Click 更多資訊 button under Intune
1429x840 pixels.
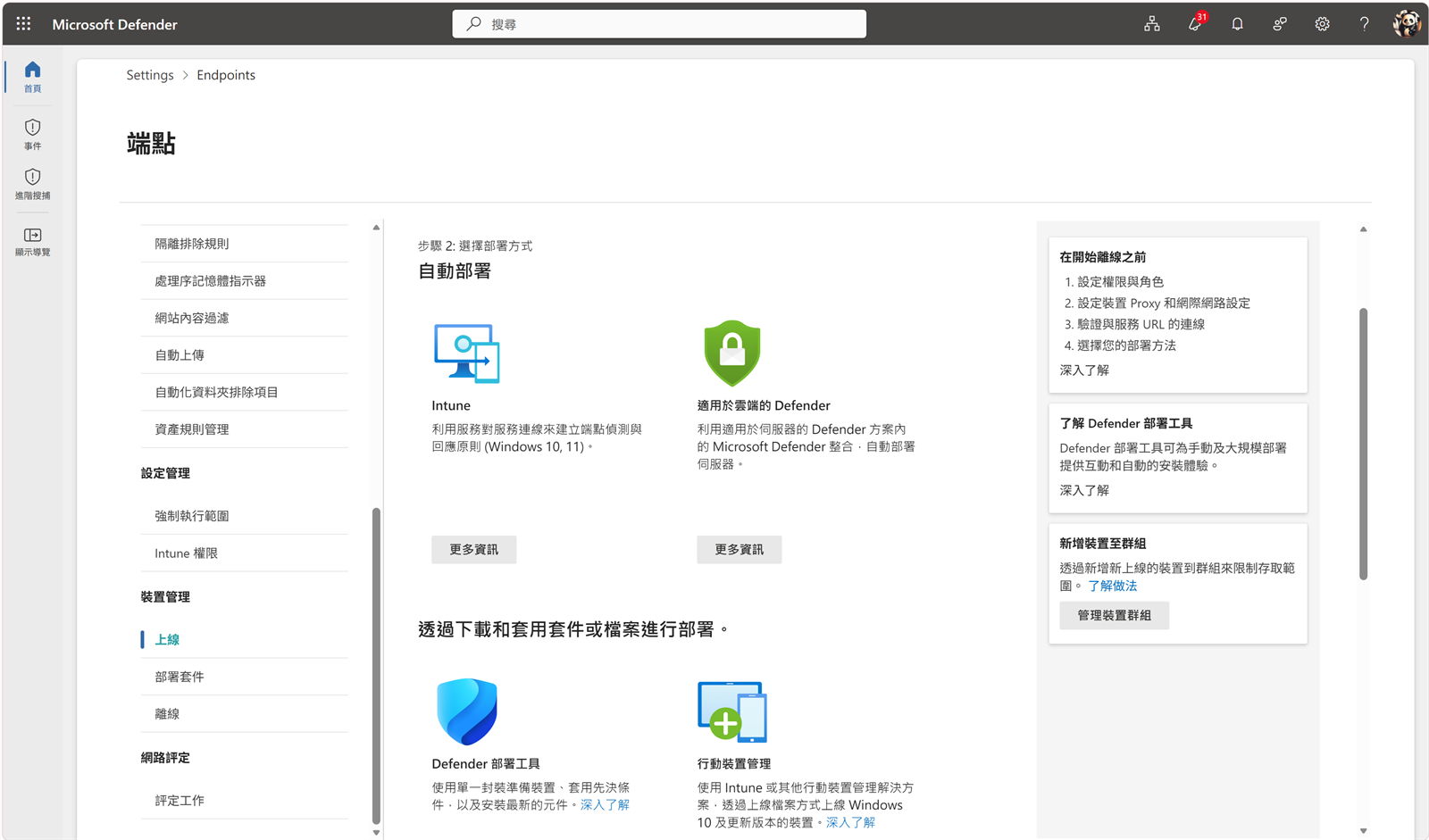point(473,549)
